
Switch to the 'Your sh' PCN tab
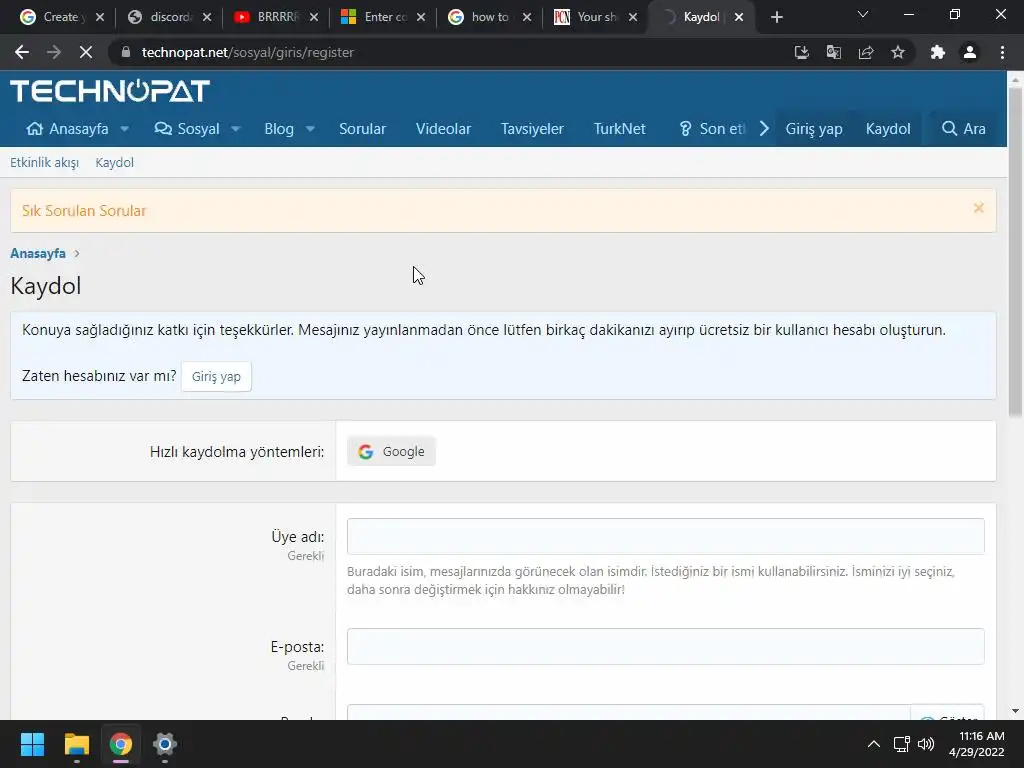[x=596, y=17]
